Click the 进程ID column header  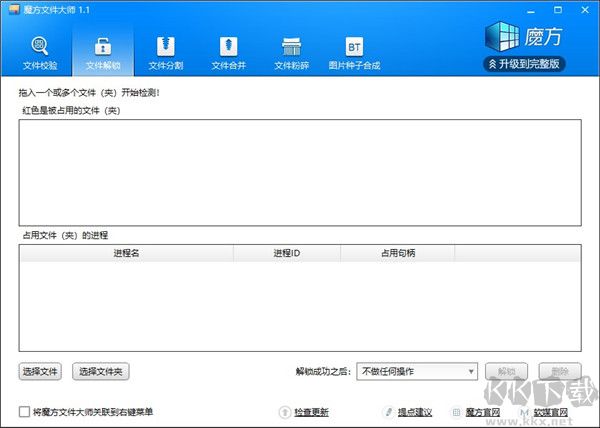287,253
